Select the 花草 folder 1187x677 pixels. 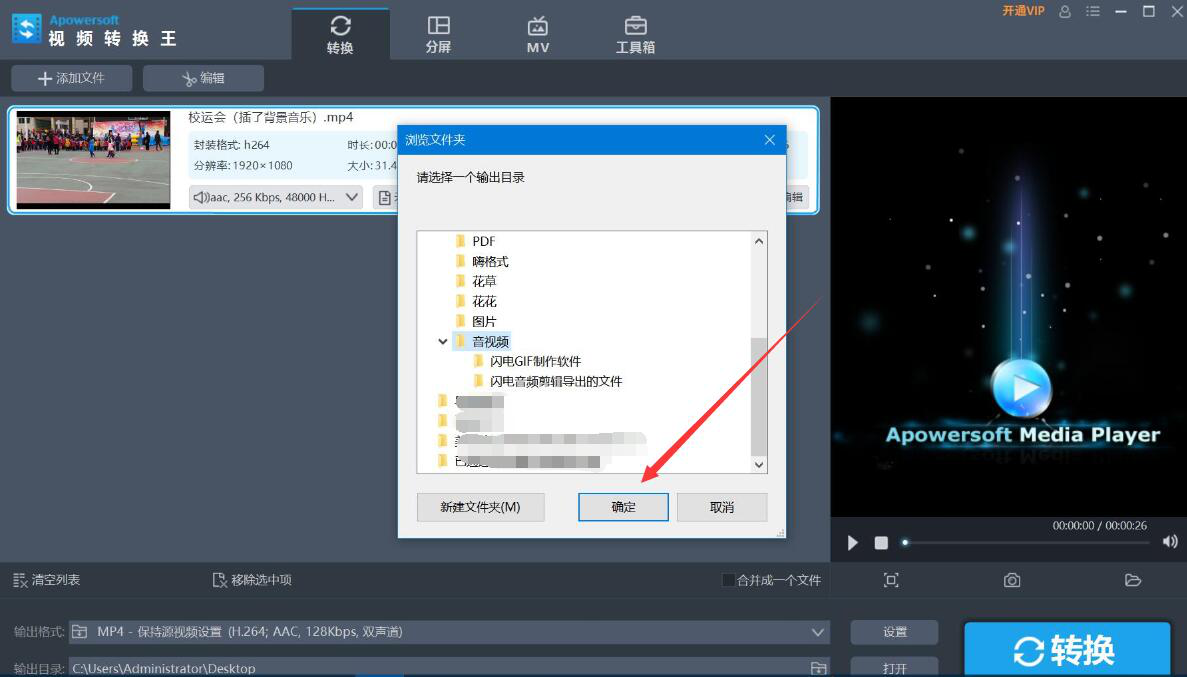click(x=475, y=281)
